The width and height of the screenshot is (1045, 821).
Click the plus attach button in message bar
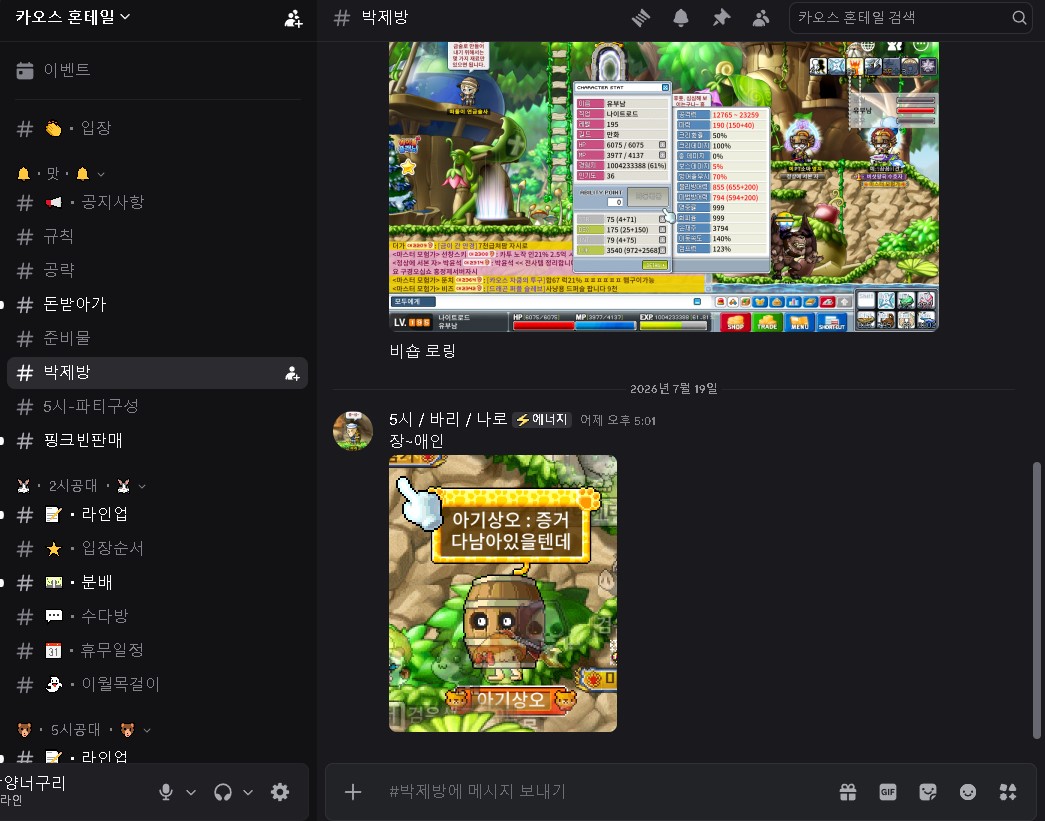point(353,792)
